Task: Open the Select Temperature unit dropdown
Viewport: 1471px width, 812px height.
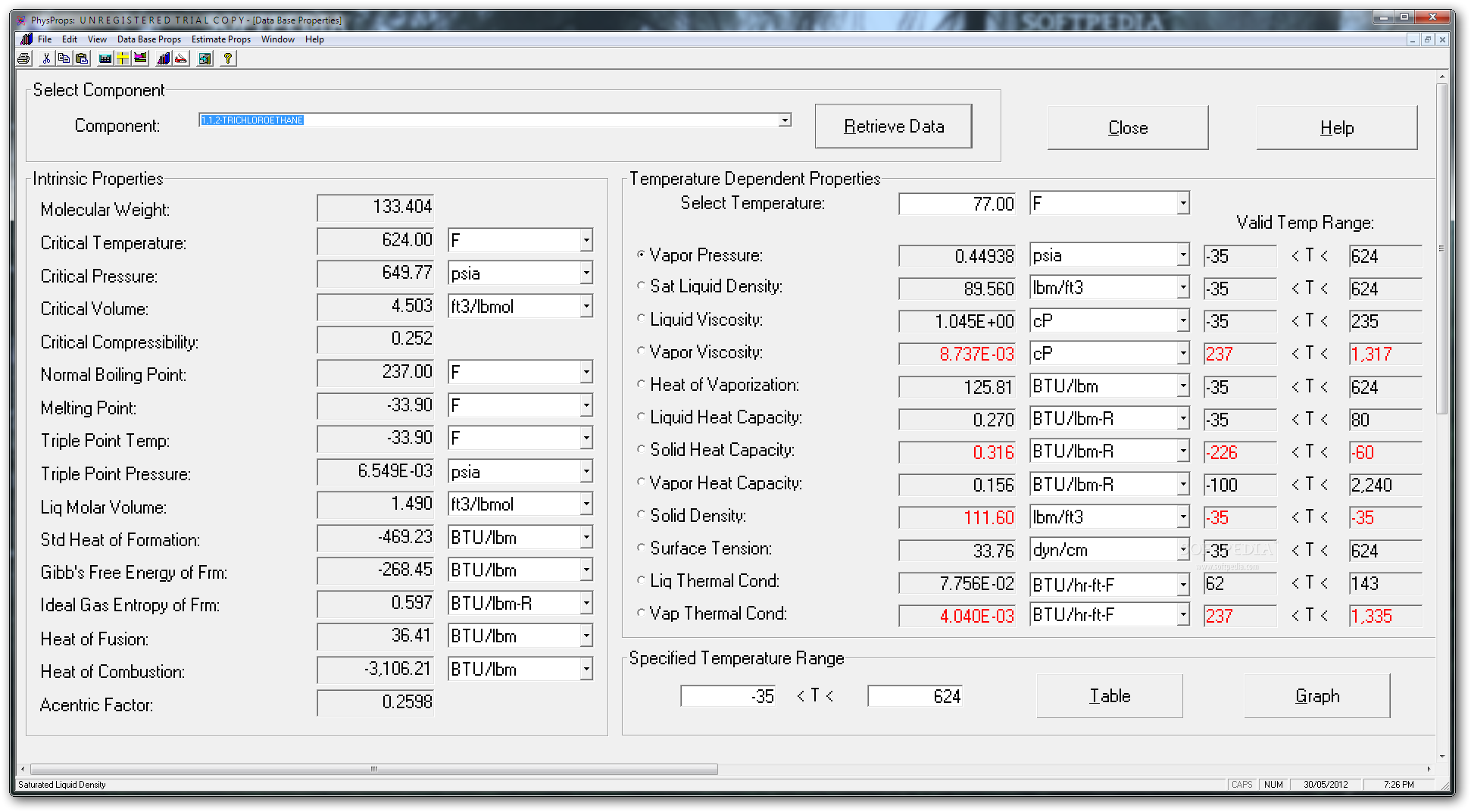Action: click(1182, 203)
